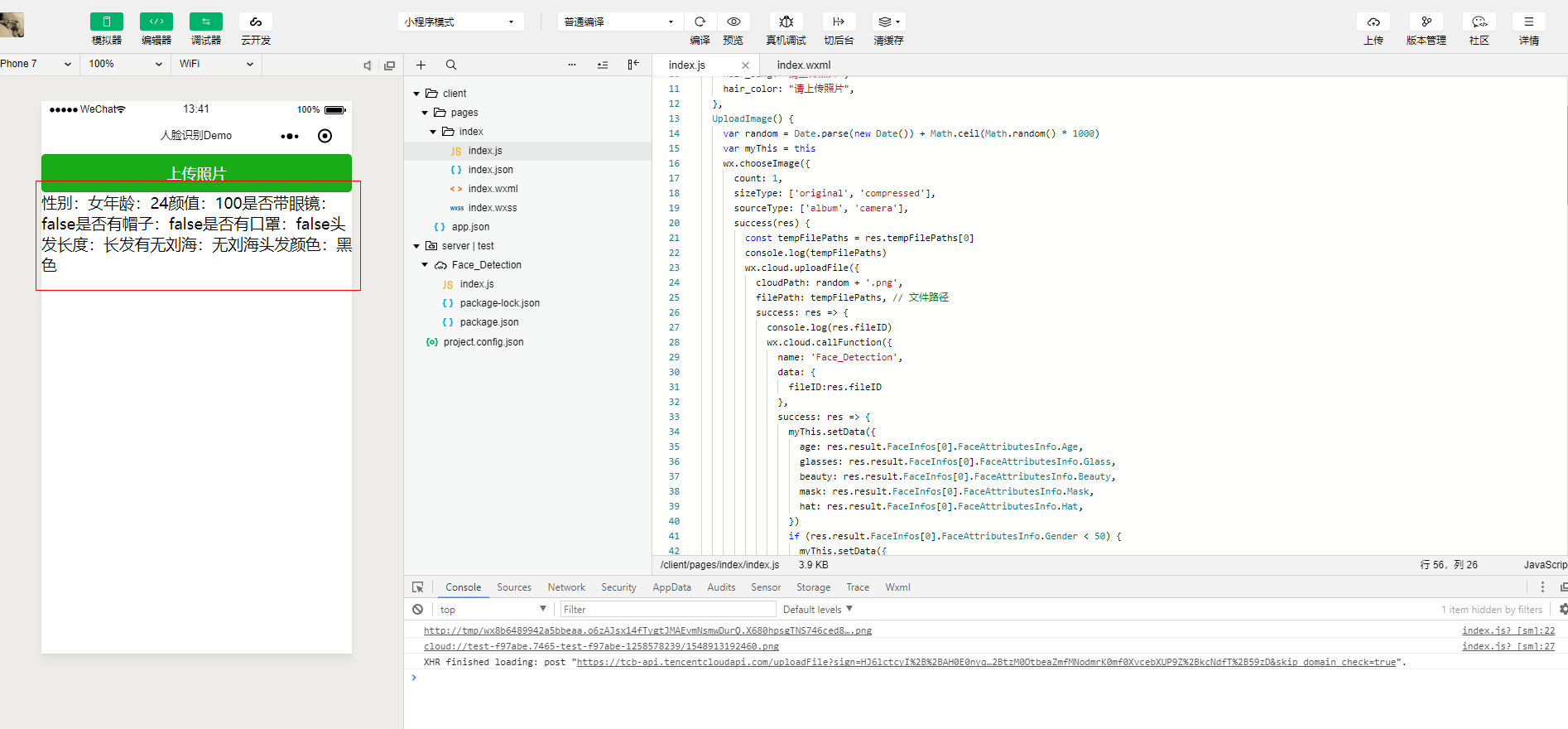Open the Cloud Development console icon
The width and height of the screenshot is (1568, 729).
click(x=256, y=22)
